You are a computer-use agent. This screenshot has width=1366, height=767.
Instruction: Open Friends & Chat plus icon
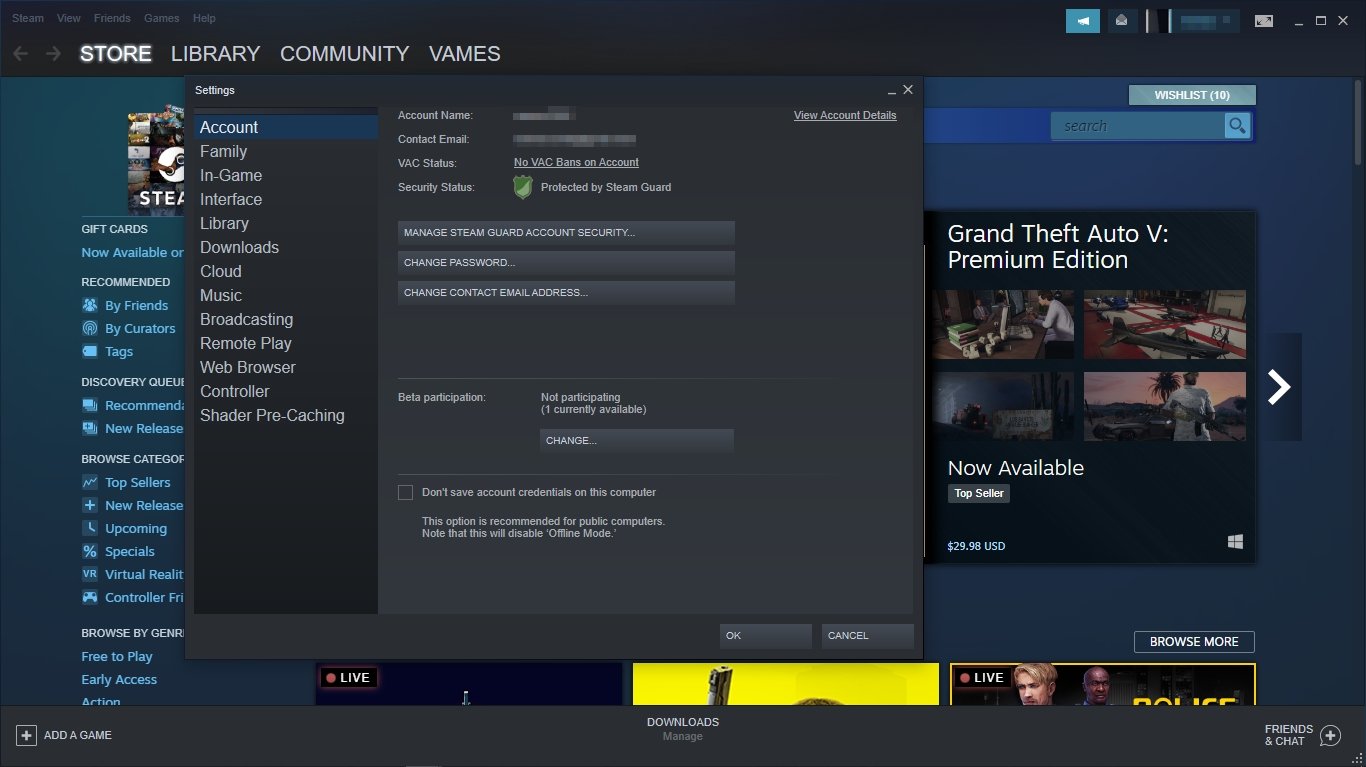1330,735
